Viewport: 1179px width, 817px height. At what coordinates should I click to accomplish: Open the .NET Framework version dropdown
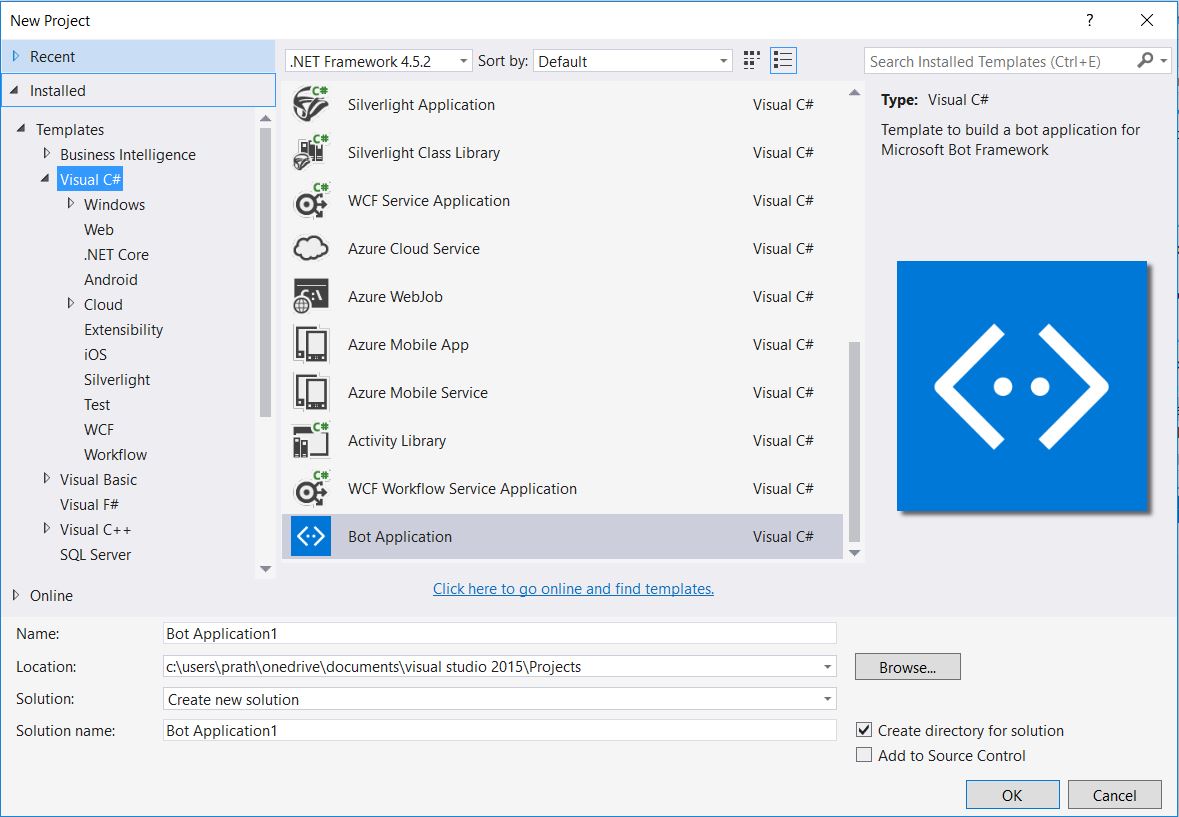463,60
